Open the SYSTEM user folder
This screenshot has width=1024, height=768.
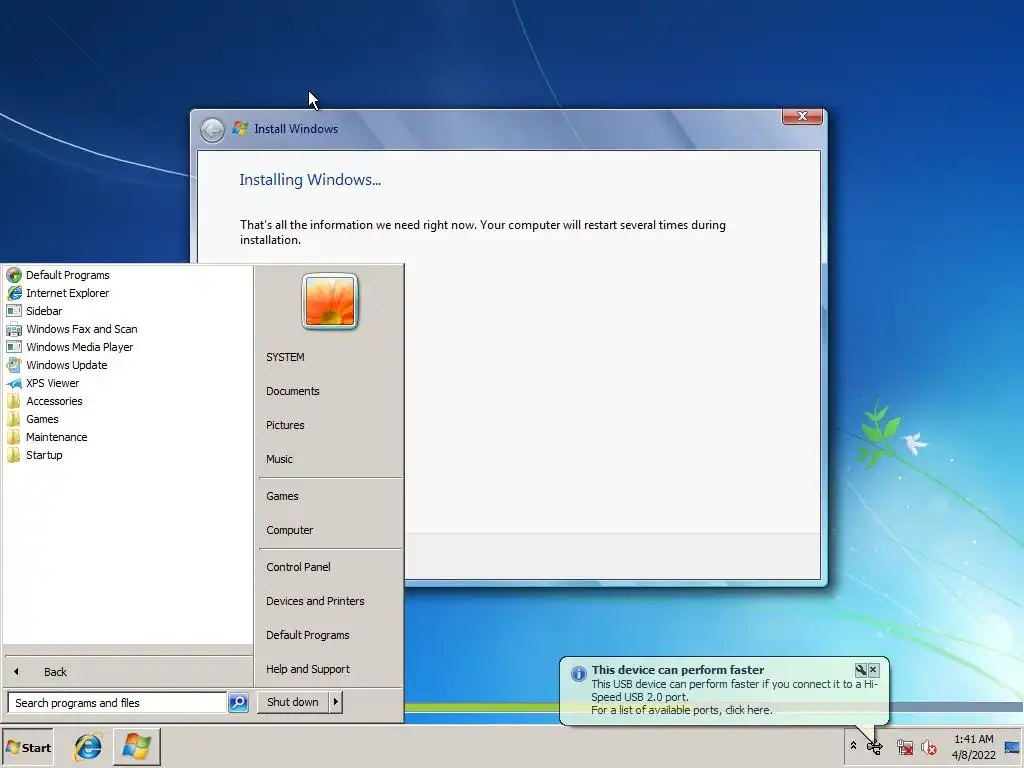285,357
